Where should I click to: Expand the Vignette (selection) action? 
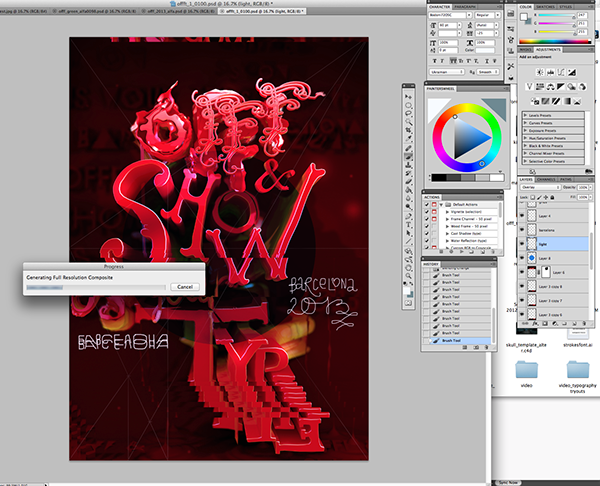point(447,212)
